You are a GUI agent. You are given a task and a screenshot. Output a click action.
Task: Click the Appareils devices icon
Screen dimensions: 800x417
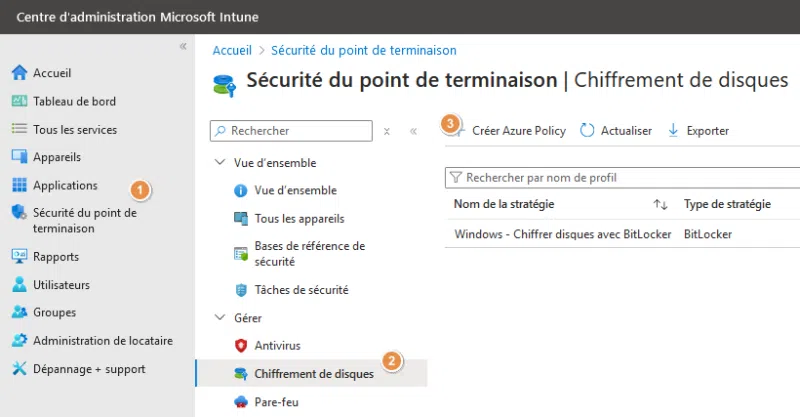click(18, 157)
